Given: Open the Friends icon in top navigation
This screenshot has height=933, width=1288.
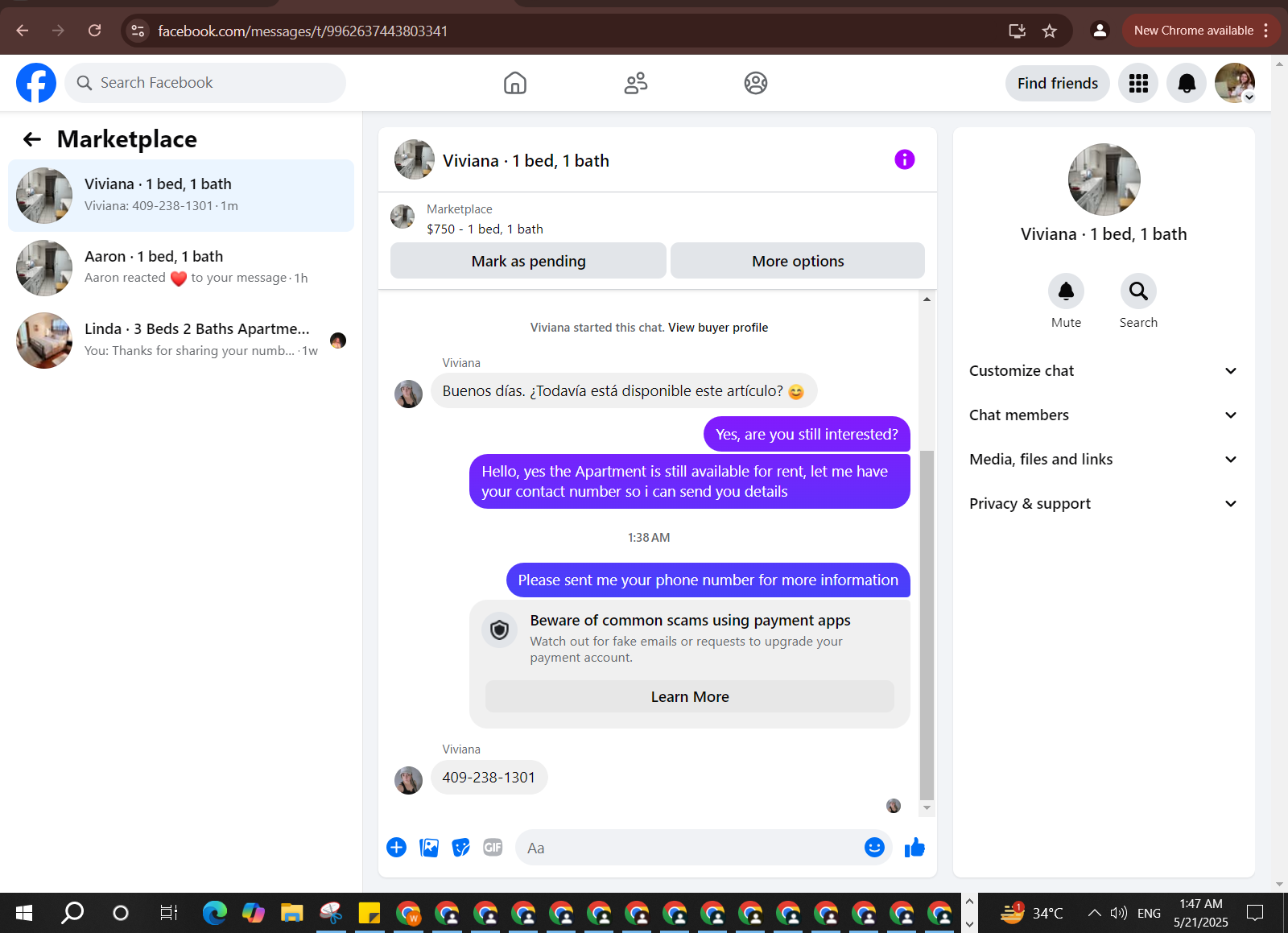Looking at the screenshot, I should [636, 83].
